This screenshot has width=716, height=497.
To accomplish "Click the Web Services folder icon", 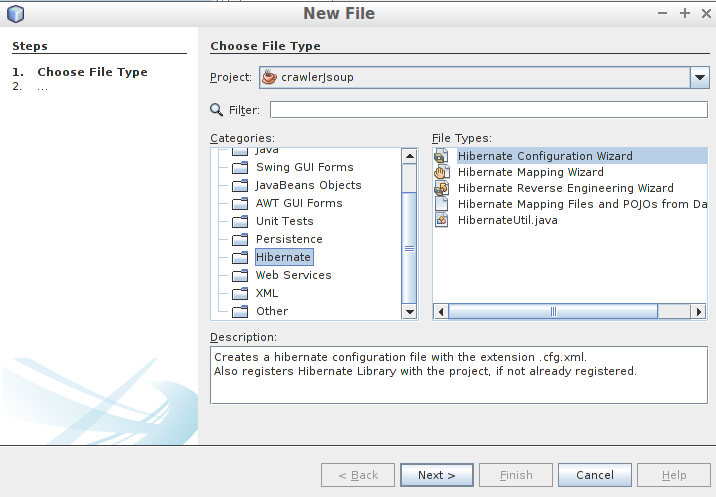I will (x=240, y=275).
